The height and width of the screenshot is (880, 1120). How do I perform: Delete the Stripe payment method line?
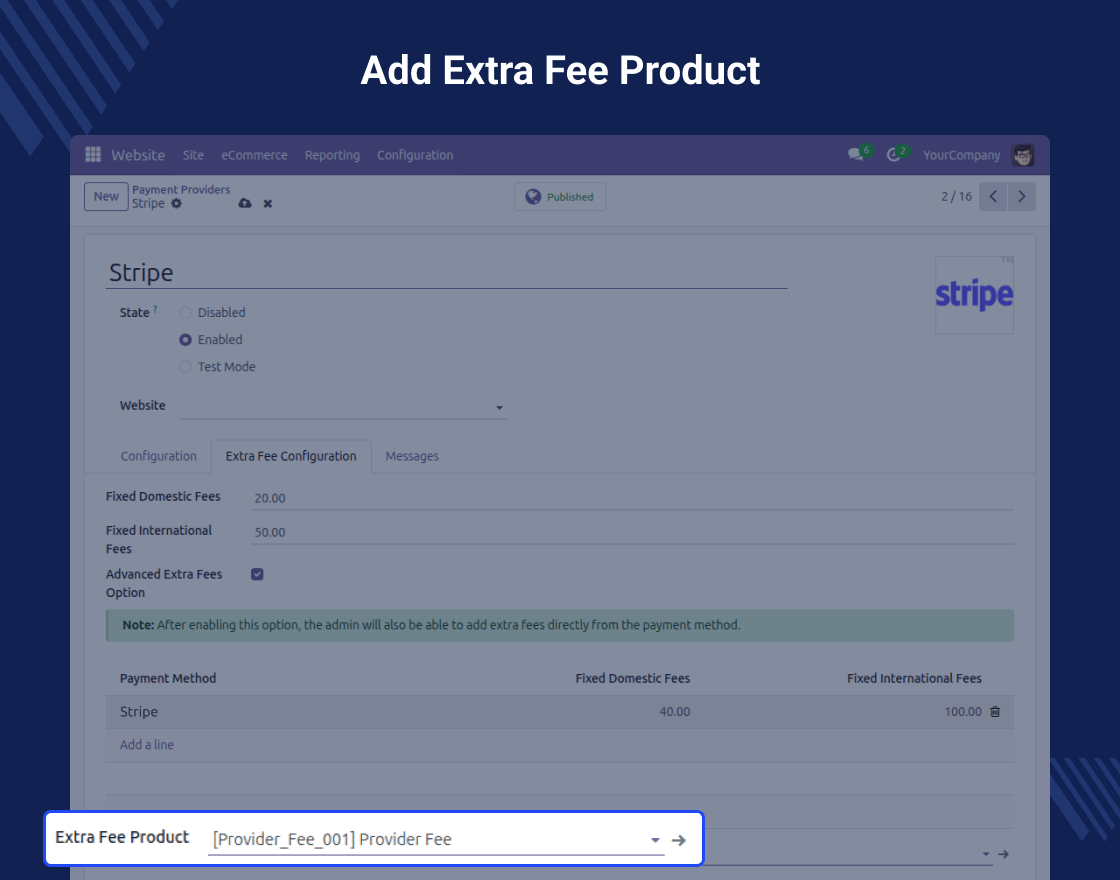[x=995, y=712]
